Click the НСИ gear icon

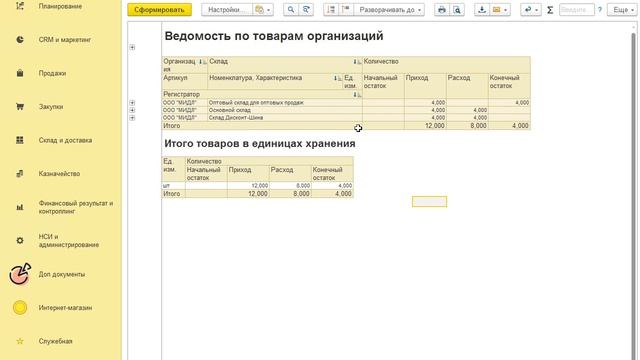click(20, 240)
